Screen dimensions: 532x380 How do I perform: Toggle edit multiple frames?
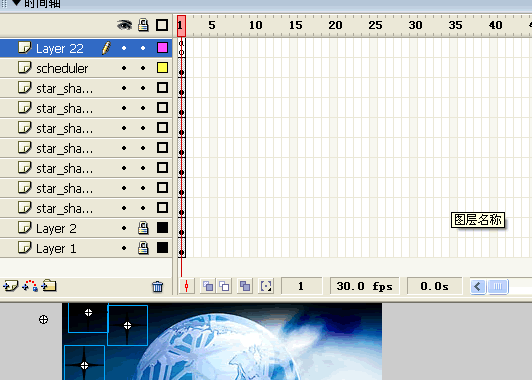(x=245, y=286)
